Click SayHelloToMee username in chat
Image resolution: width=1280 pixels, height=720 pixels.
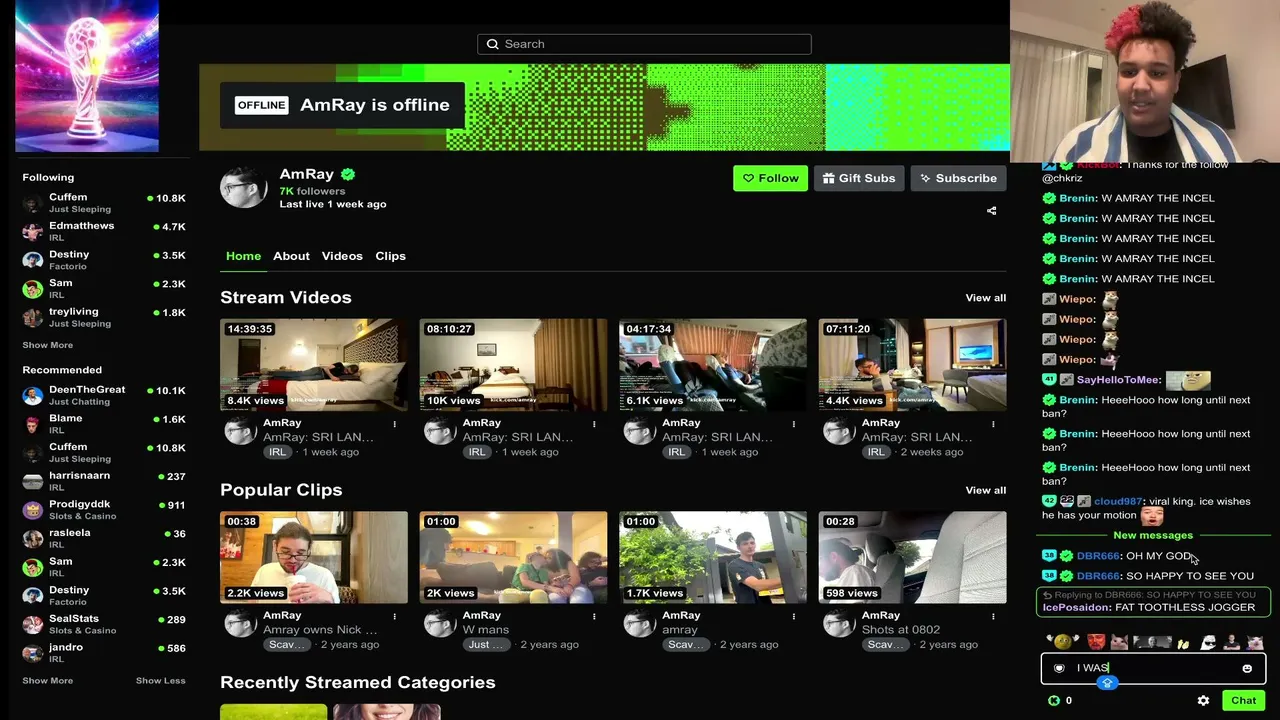click(1118, 380)
